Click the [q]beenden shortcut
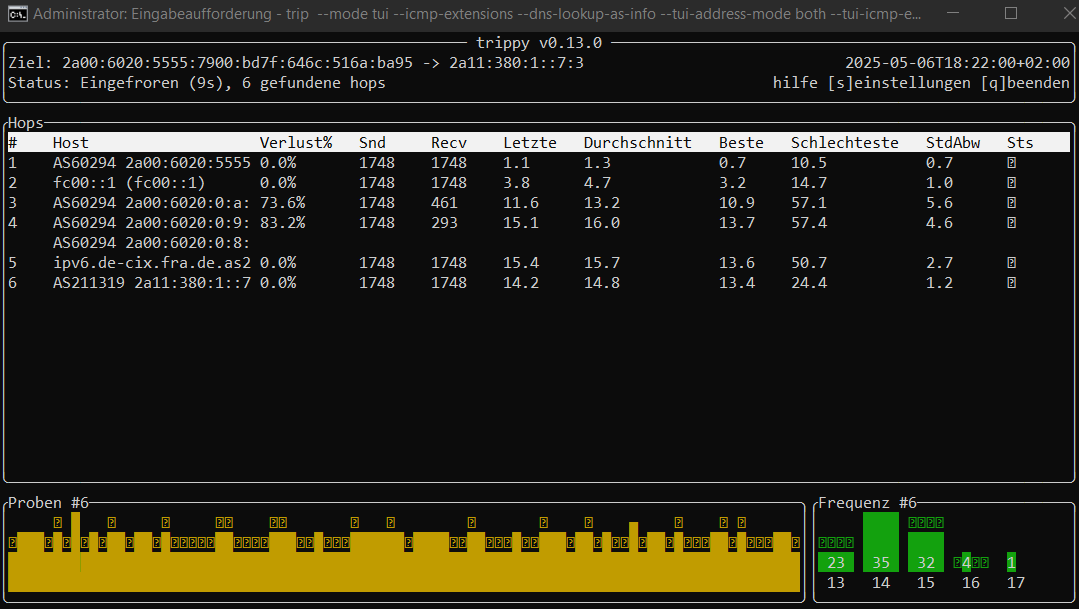The height and width of the screenshot is (609, 1079). pyautogui.click(x=1025, y=83)
